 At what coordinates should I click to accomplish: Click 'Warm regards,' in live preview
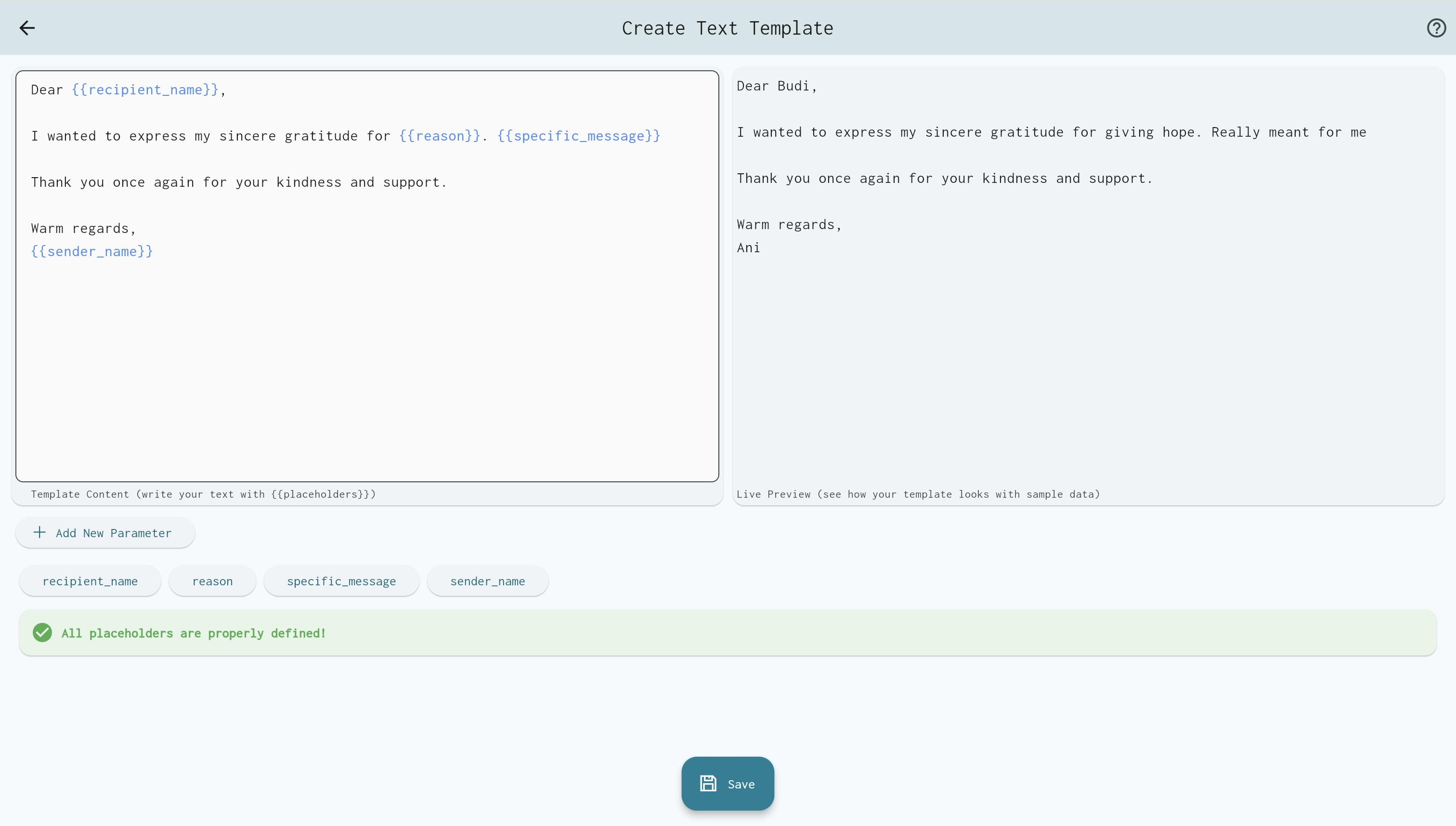point(789,225)
